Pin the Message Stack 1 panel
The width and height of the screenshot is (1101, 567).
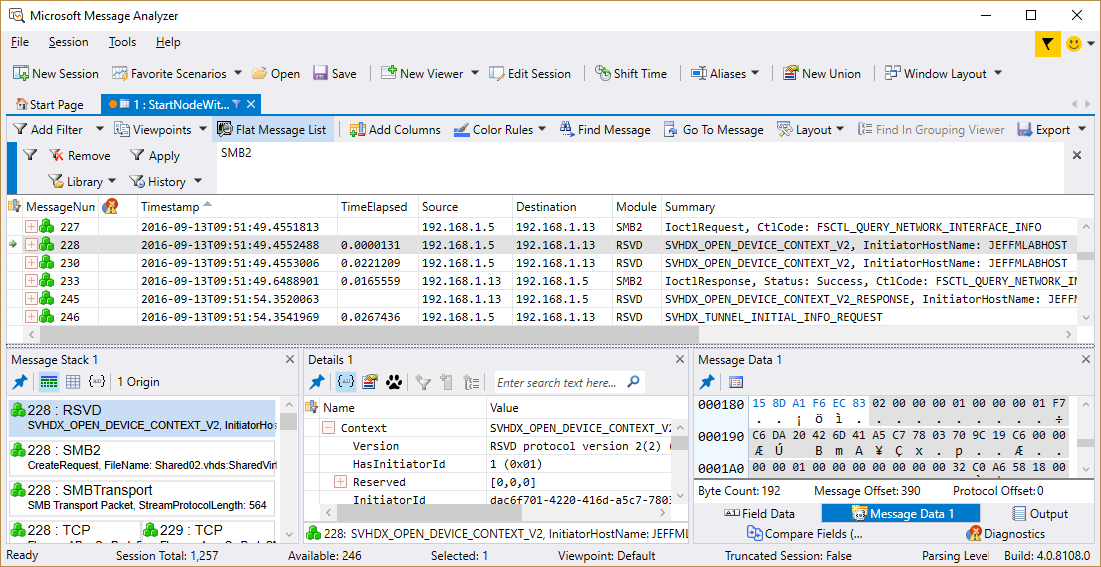(x=20, y=382)
